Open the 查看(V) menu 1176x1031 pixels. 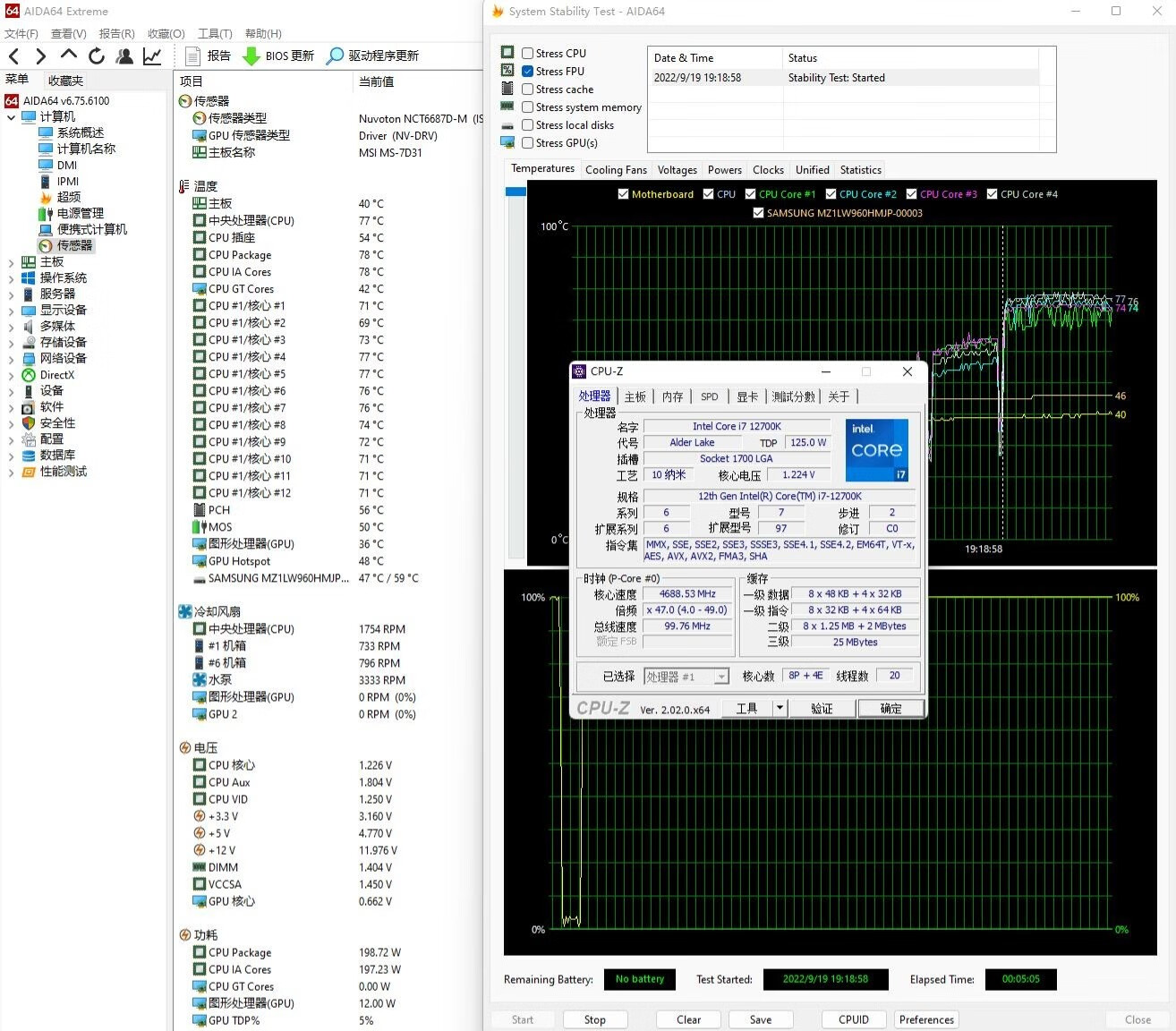point(68,33)
